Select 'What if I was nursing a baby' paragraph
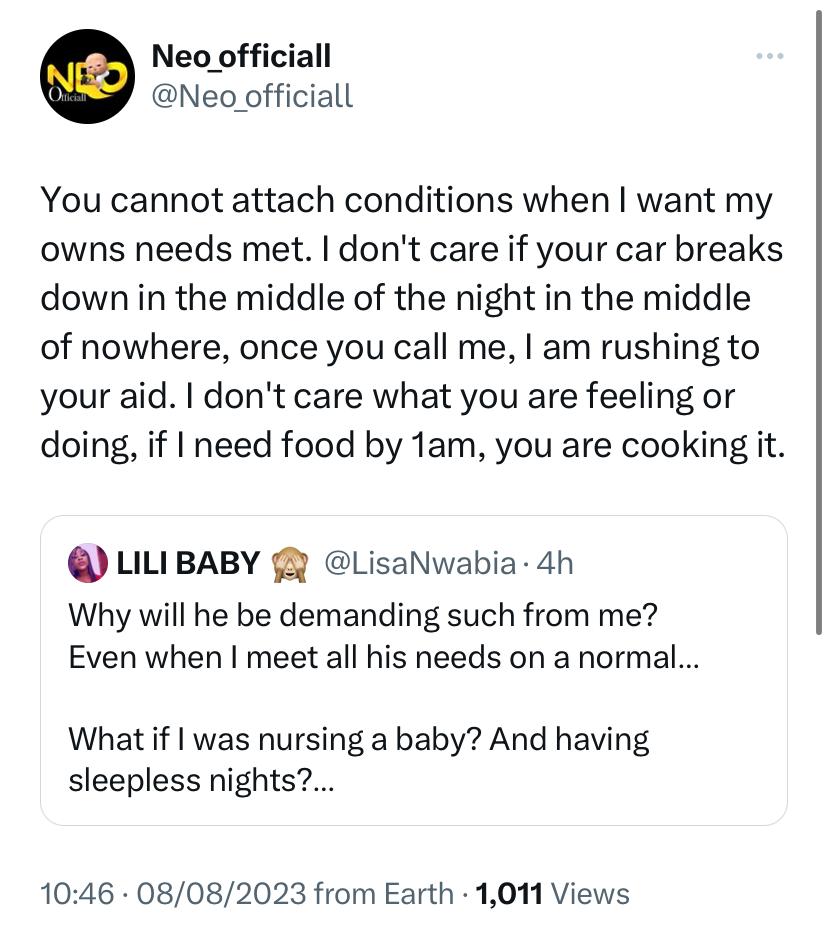This screenshot has height=934, width=828. 359,759
